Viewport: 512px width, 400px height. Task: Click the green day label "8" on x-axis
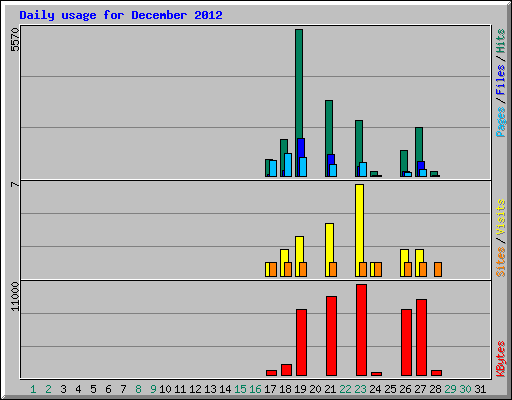[138, 389]
